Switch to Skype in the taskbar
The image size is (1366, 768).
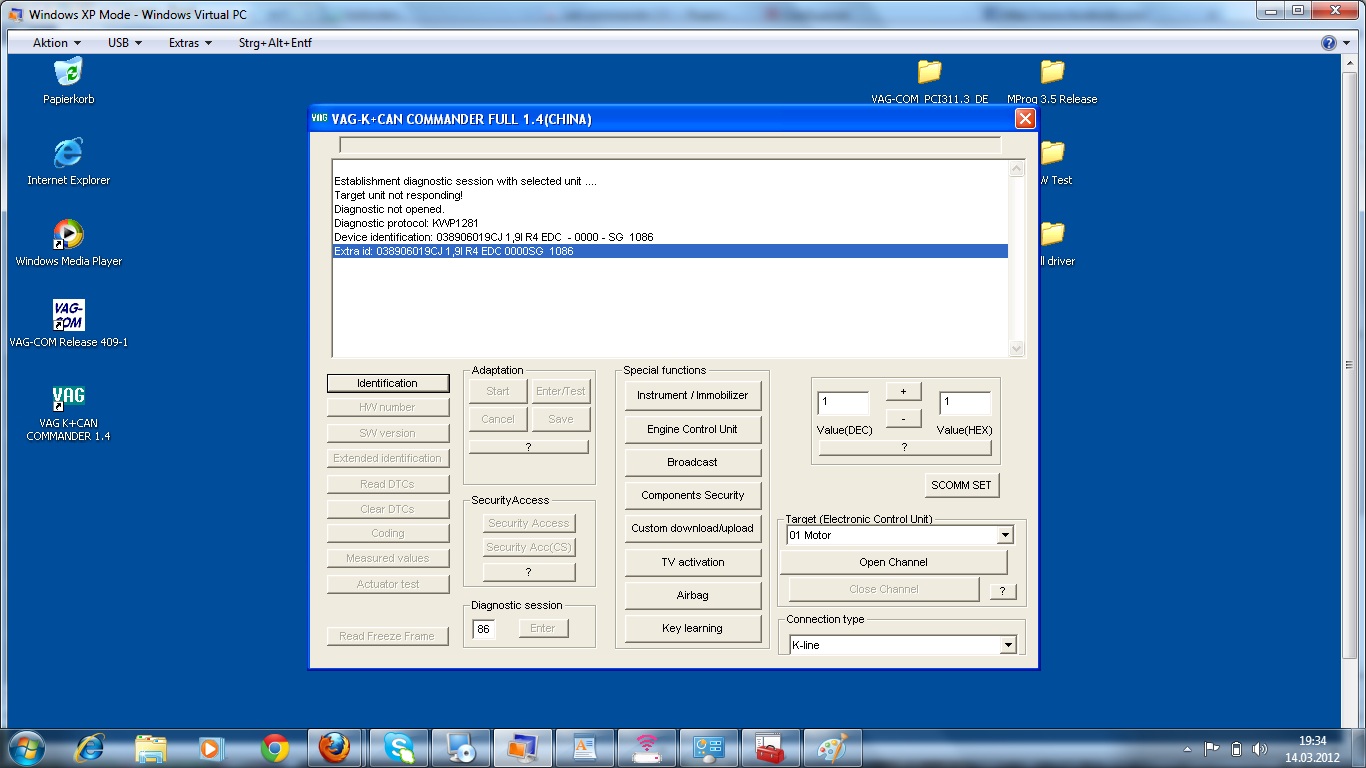398,748
